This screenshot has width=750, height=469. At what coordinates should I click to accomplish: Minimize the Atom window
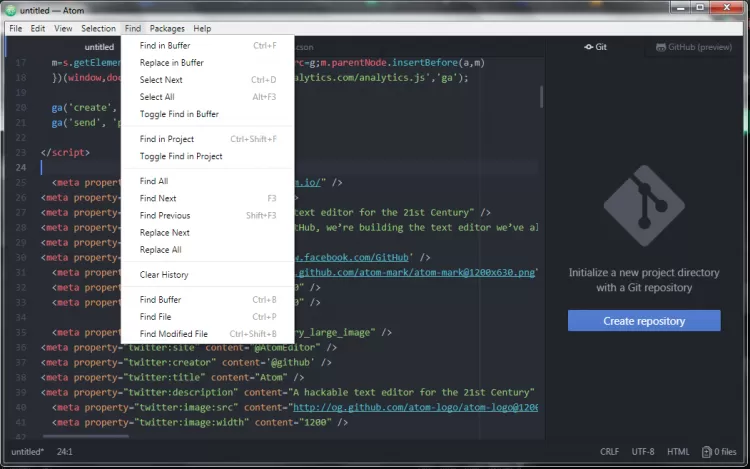point(680,7)
